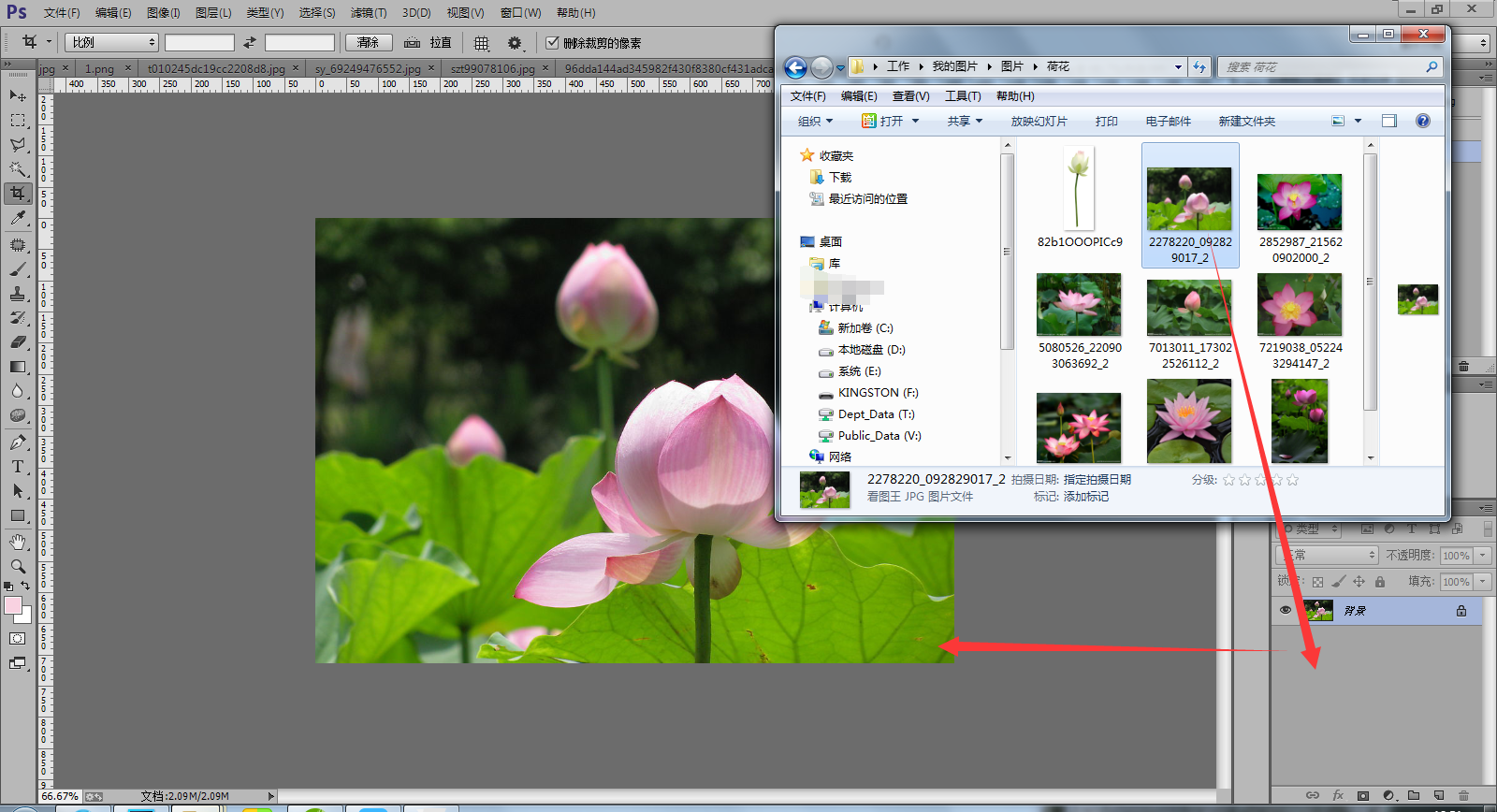Open the 组织 dropdown in Explorer
Image resolution: width=1497 pixels, height=812 pixels.
click(815, 122)
